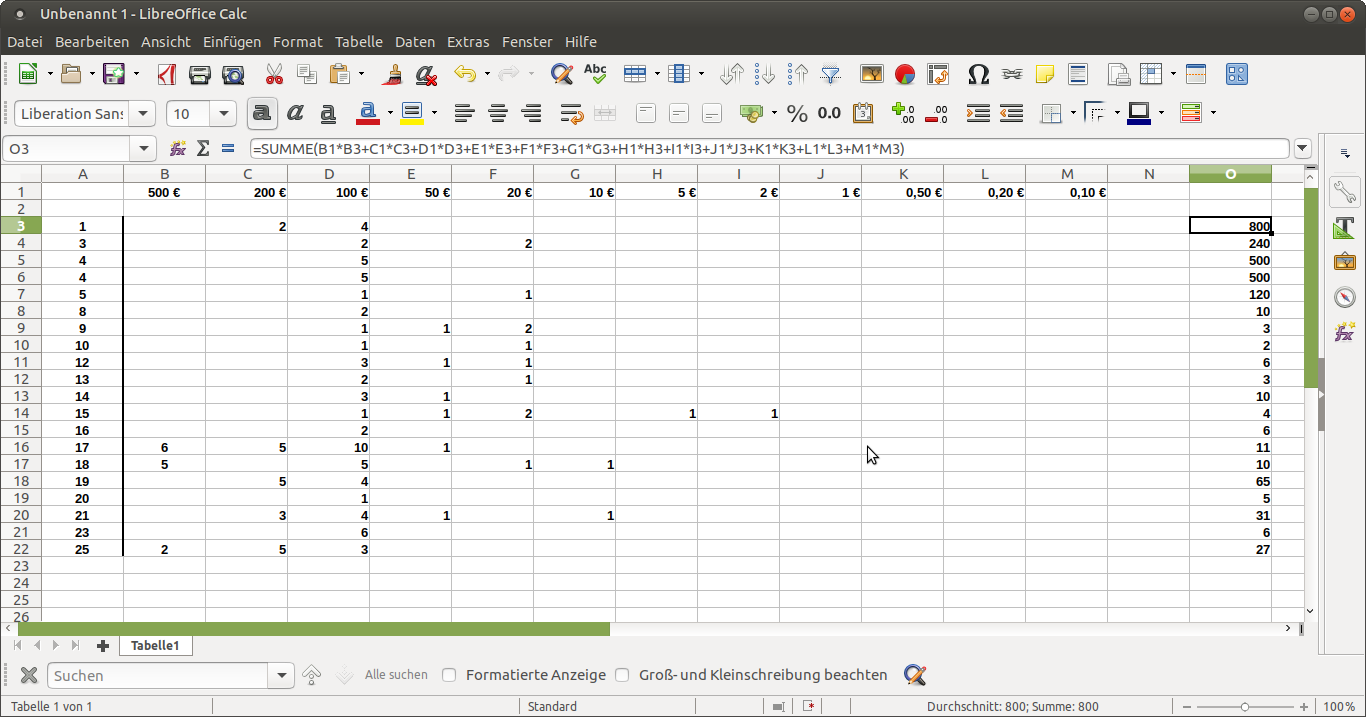Click the Clone Formatting paintbrush
Screen dimensions: 1366x717
tap(394, 74)
